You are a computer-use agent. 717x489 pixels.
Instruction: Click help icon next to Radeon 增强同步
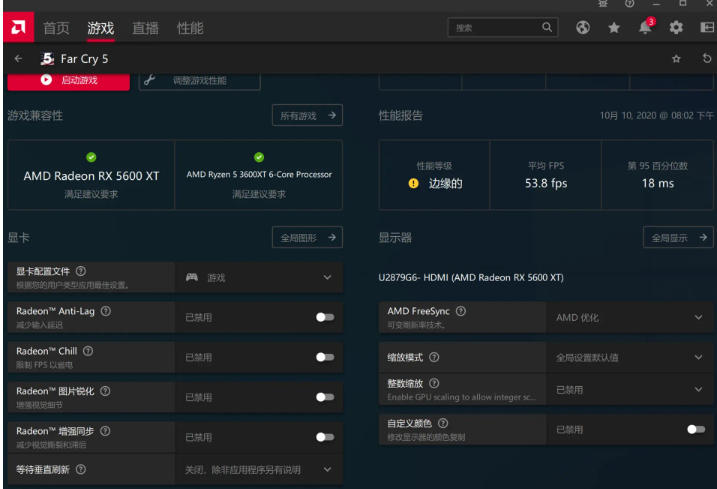coord(105,431)
